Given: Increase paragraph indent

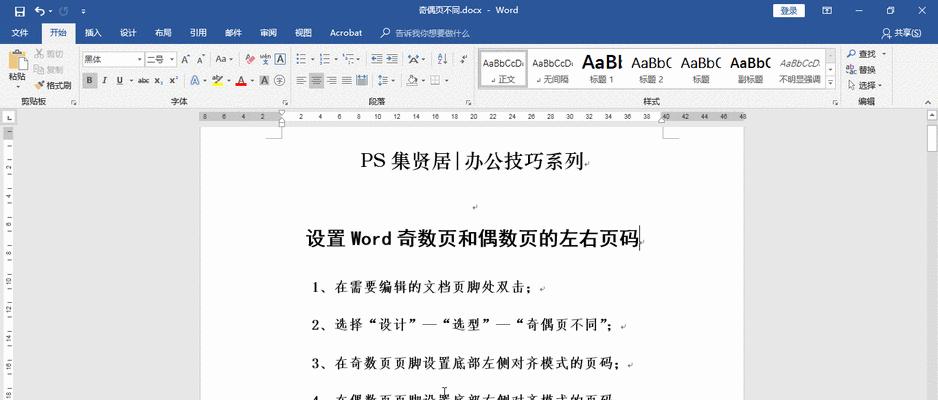Looking at the screenshot, I should click(x=392, y=59).
